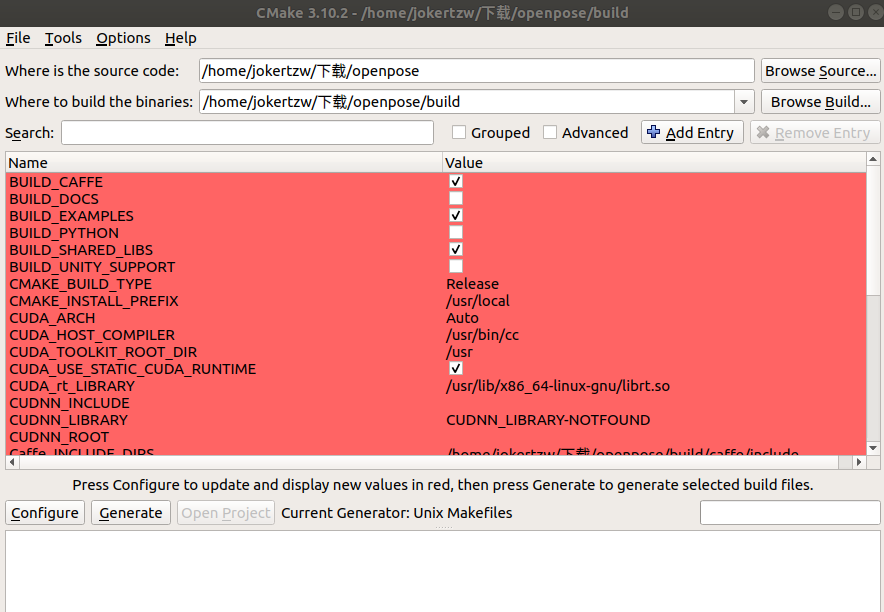Disable the BUILD_CAFFE checkbox
This screenshot has height=612, width=884.
tap(456, 181)
